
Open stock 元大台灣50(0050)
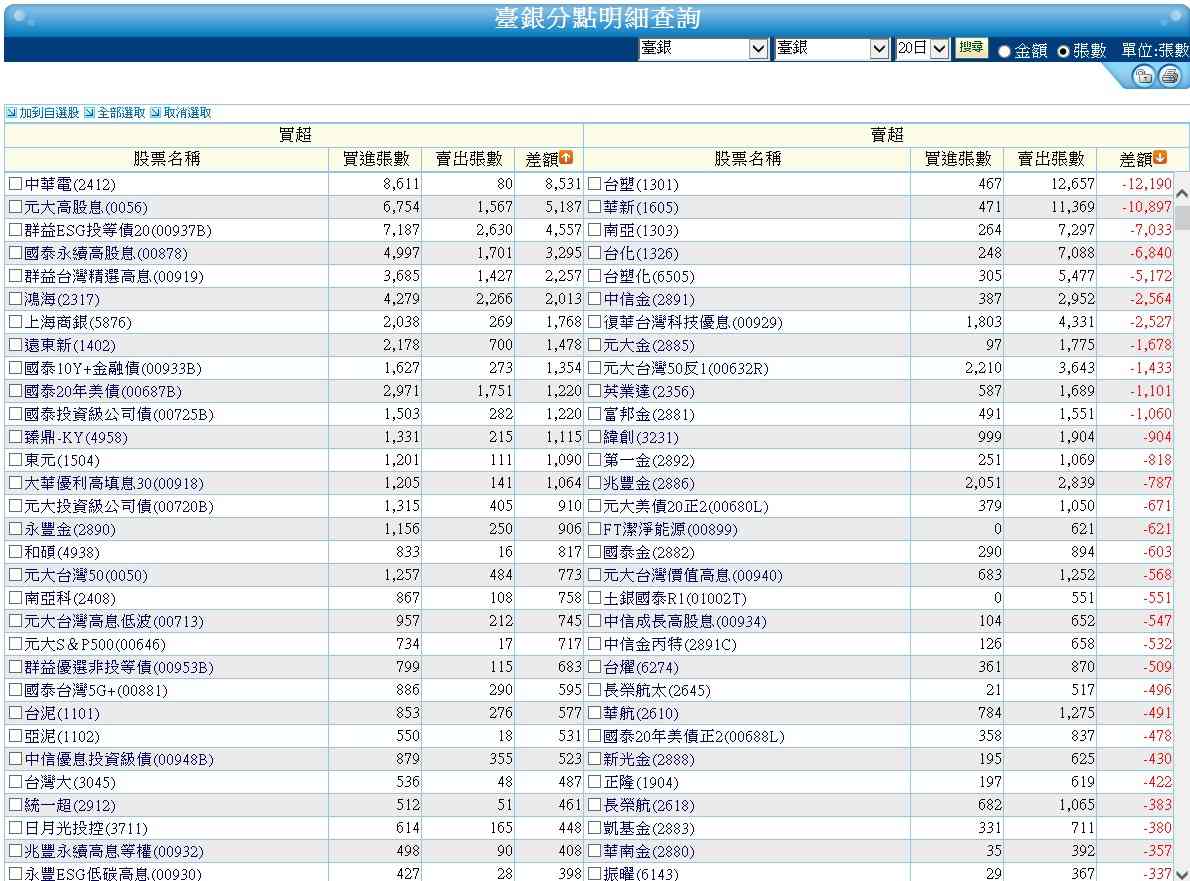pyautogui.click(x=86, y=575)
